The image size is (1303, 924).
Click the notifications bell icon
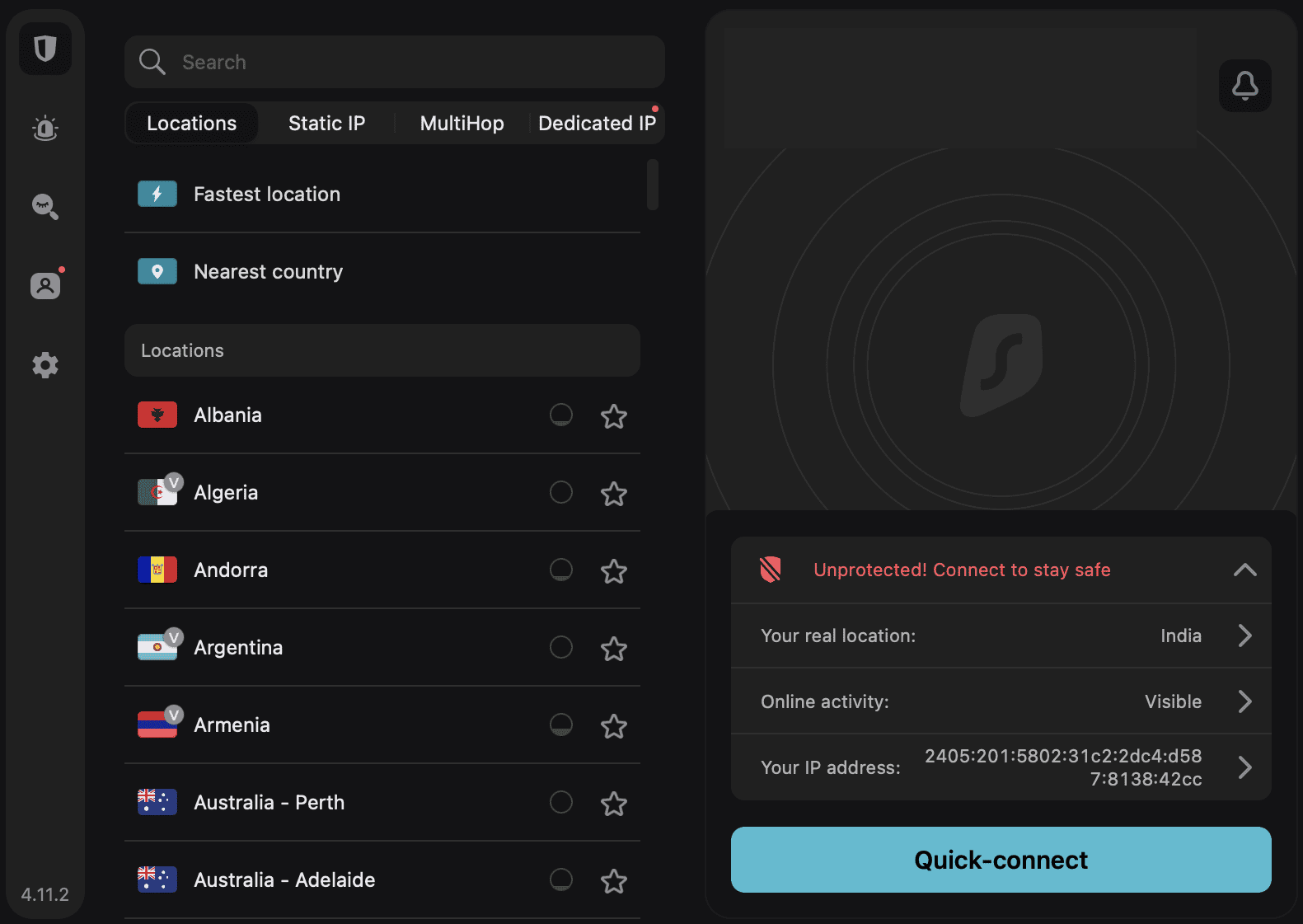(1244, 86)
